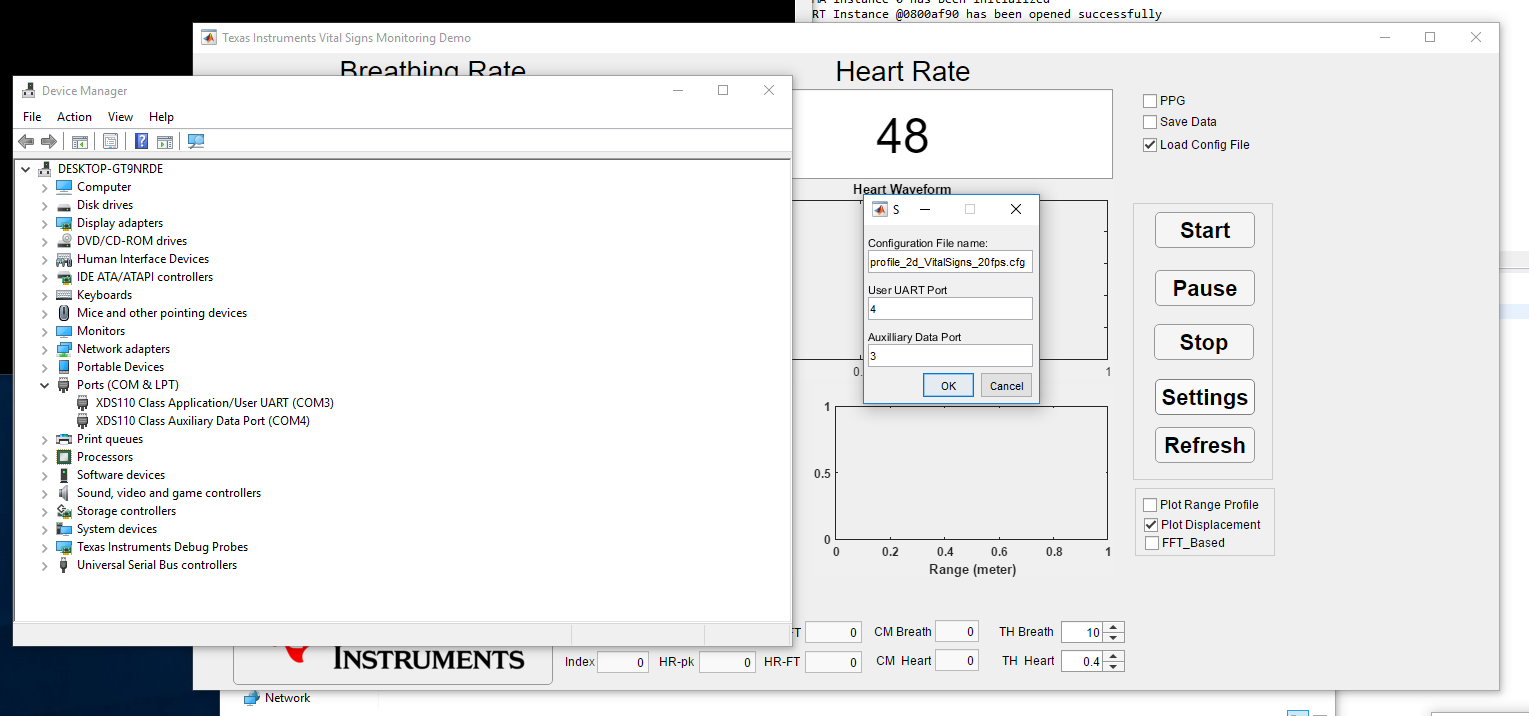Click the blue Help icon in Device Manager toolbar

pyautogui.click(x=142, y=142)
